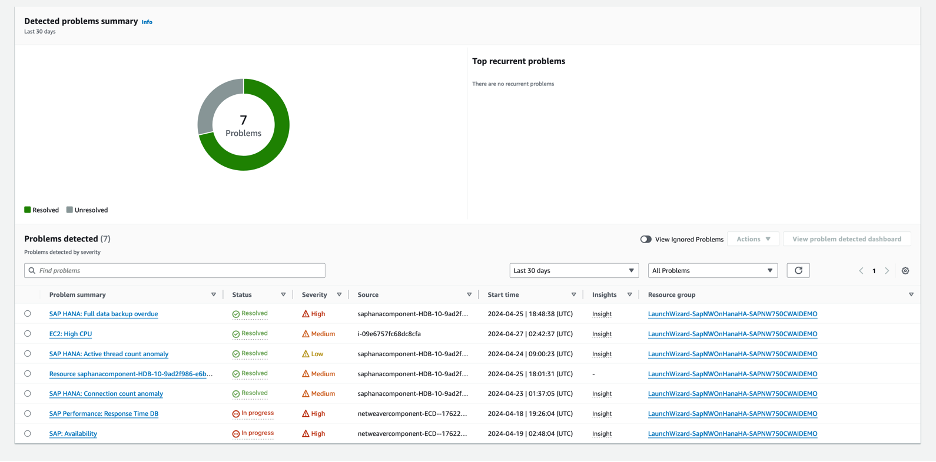Click Low severity warning for Active thread count anomaly
The image size is (936, 462).
coord(313,353)
